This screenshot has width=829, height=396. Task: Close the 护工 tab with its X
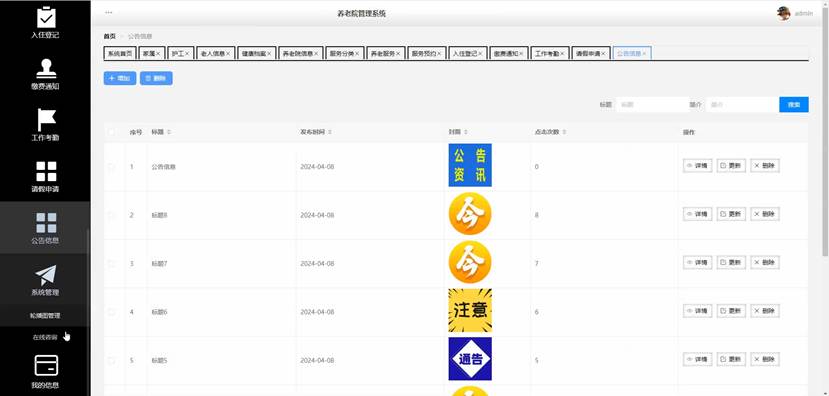coord(187,54)
